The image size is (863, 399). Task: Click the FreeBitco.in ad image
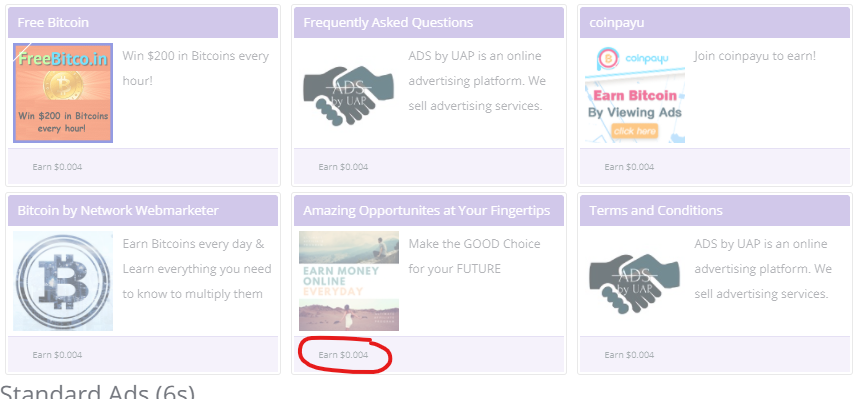63,93
